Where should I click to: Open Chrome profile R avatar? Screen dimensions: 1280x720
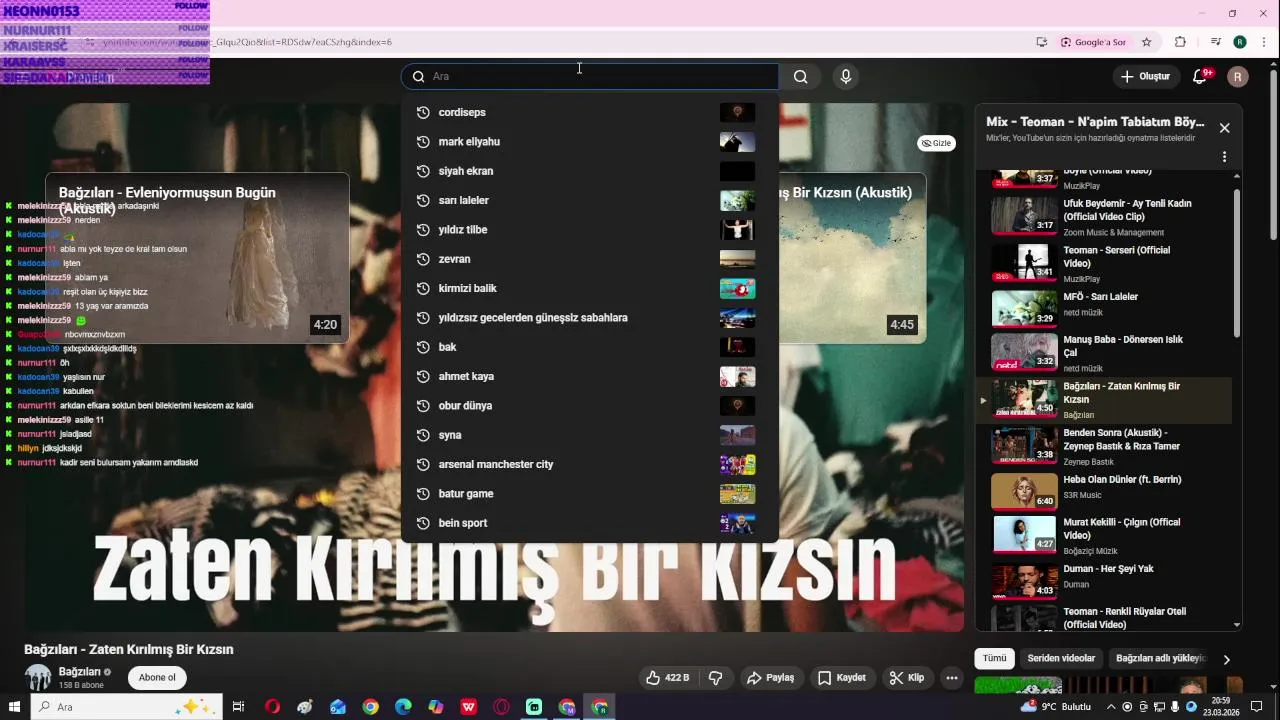[x=1240, y=42]
